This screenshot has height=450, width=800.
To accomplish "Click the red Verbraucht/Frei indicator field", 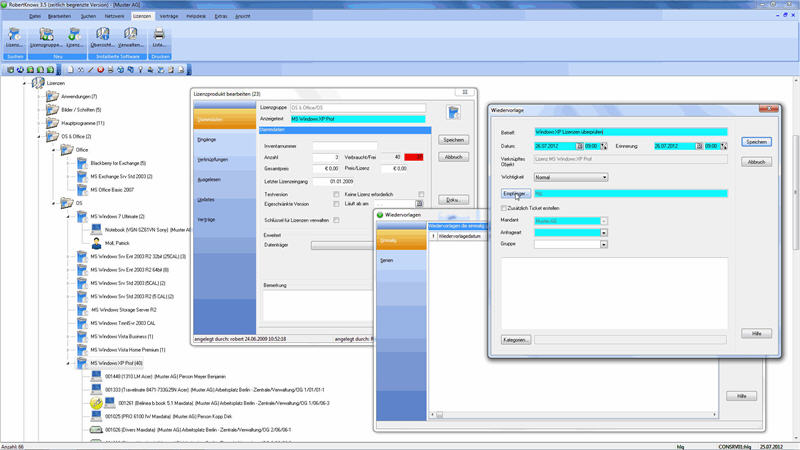I will (x=414, y=157).
